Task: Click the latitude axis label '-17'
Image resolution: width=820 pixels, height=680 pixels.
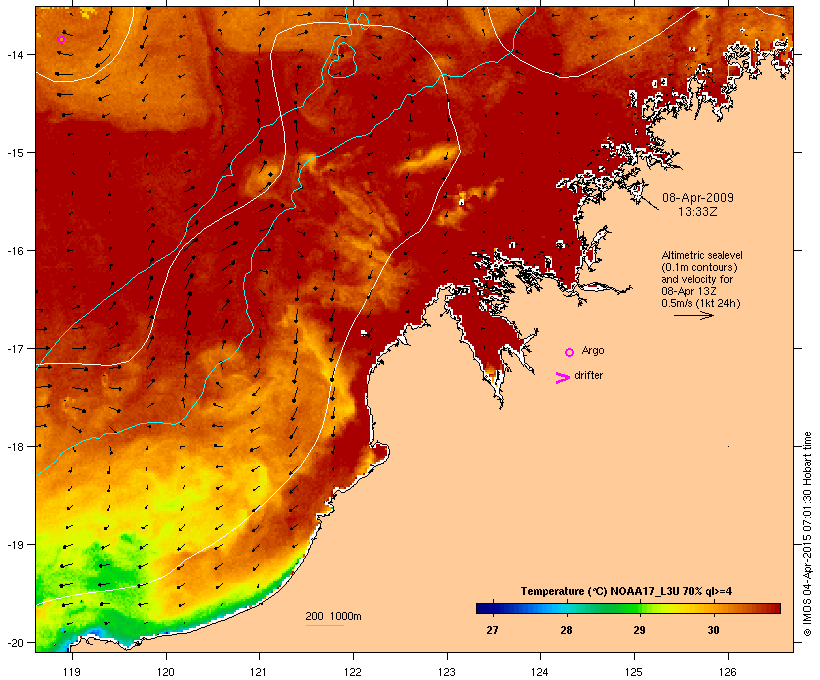Action: (x=14, y=349)
